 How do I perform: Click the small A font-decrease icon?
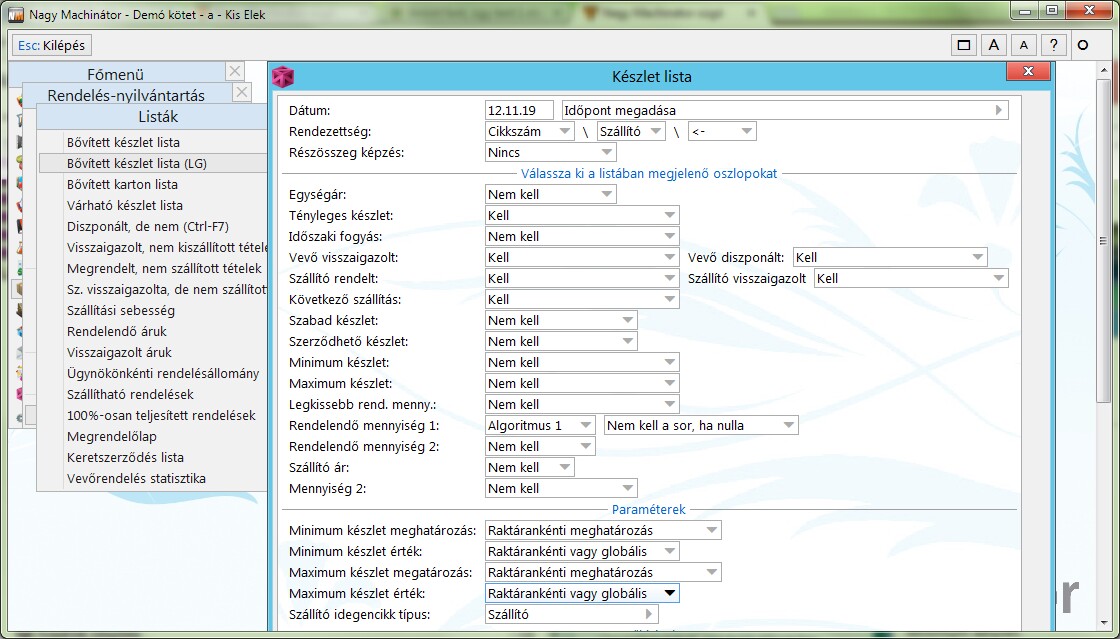(1022, 45)
